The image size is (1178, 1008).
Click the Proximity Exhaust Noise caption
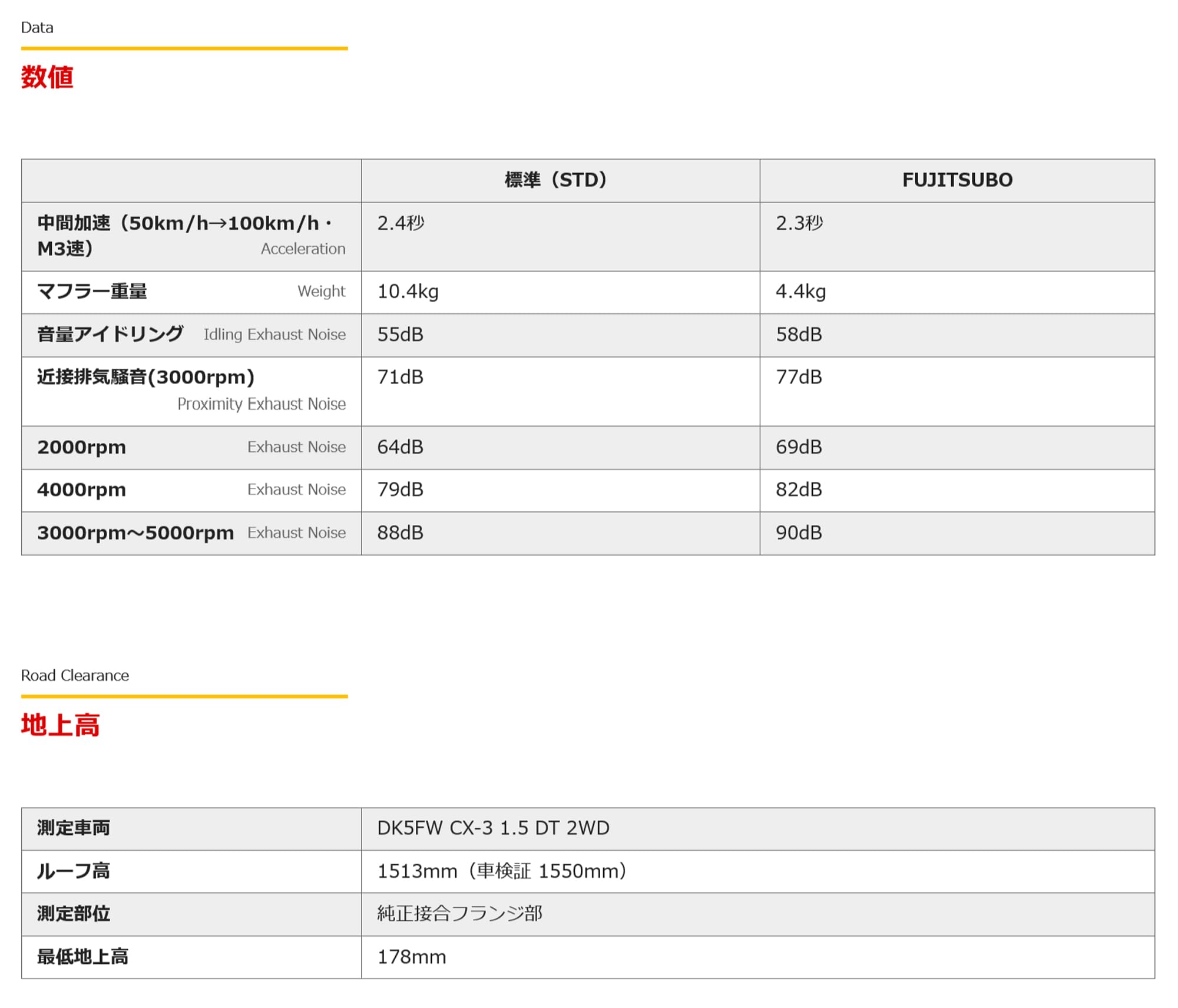(x=262, y=404)
